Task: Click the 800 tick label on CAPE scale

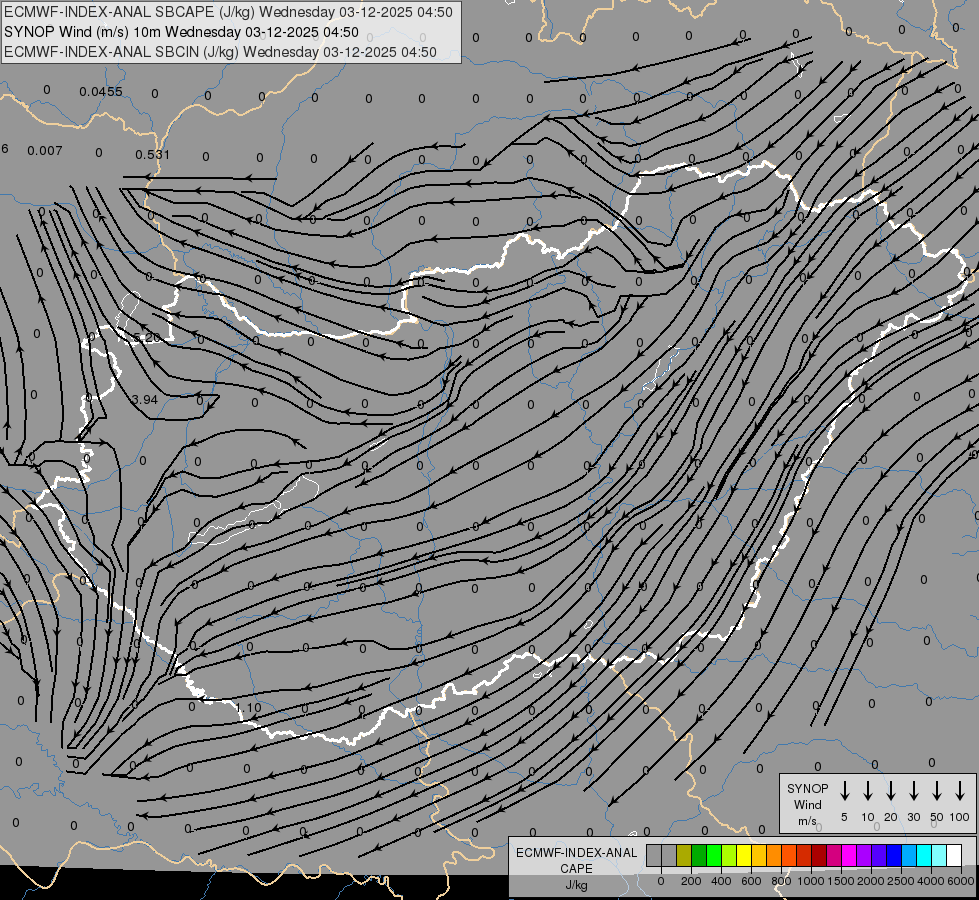Action: (781, 881)
